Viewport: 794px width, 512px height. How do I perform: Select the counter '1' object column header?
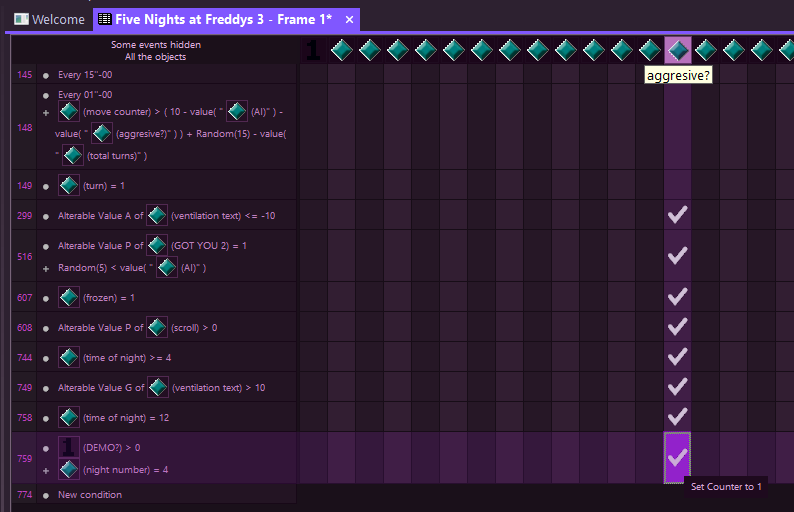pos(313,50)
